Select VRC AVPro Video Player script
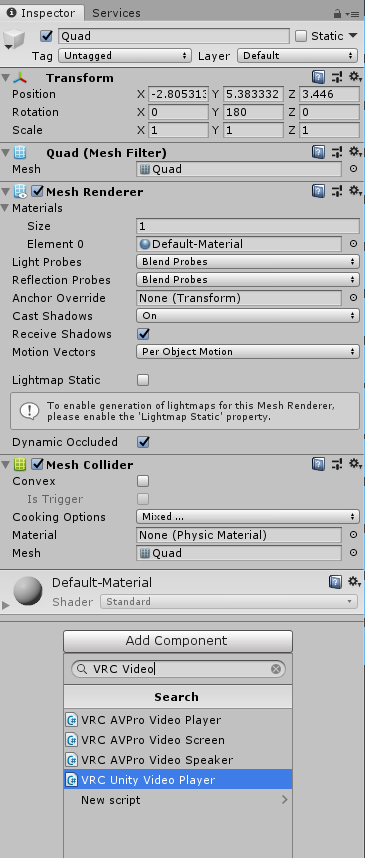365x858 pixels. [178, 720]
